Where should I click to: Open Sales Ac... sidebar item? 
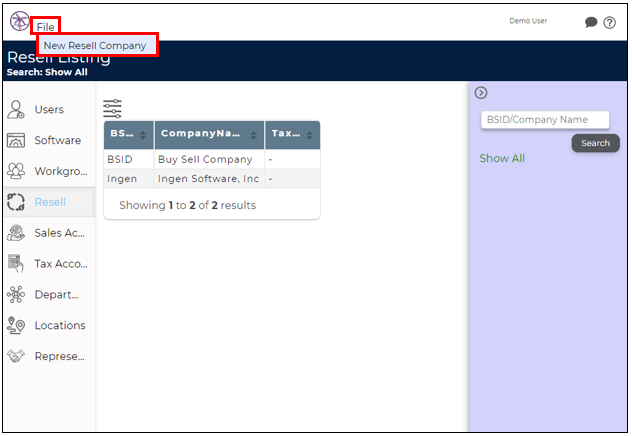click(x=60, y=233)
